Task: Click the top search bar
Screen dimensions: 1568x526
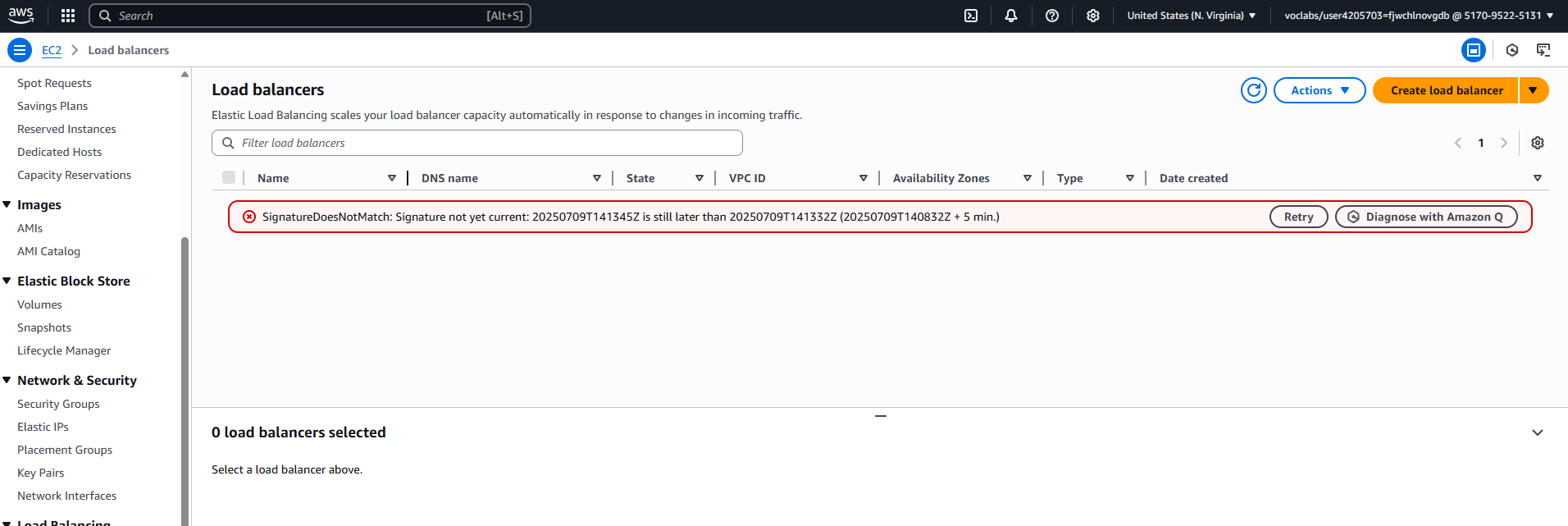Action: (310, 16)
